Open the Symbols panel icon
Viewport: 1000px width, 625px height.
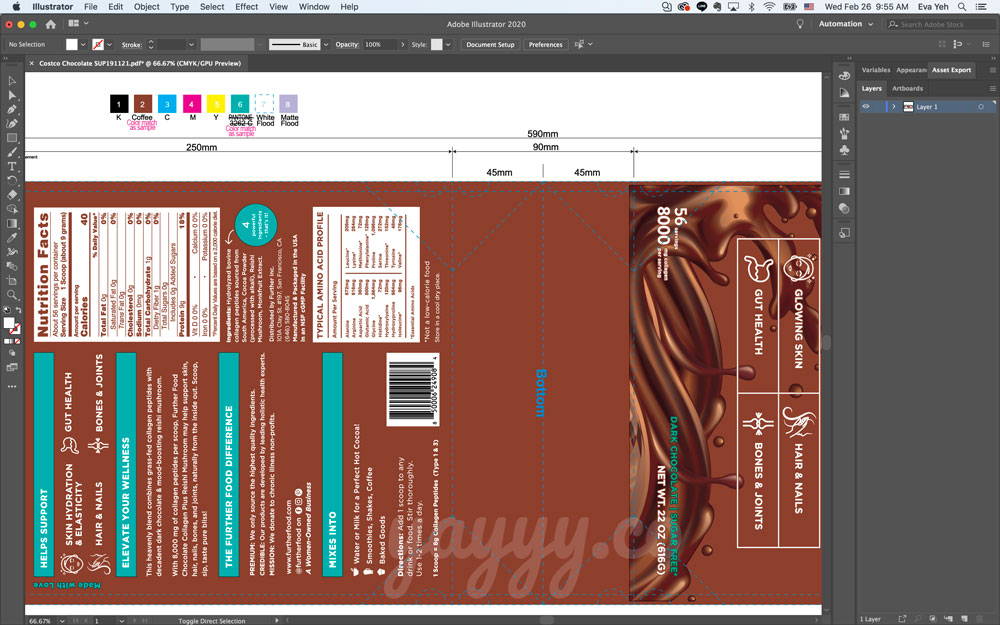coord(844,150)
